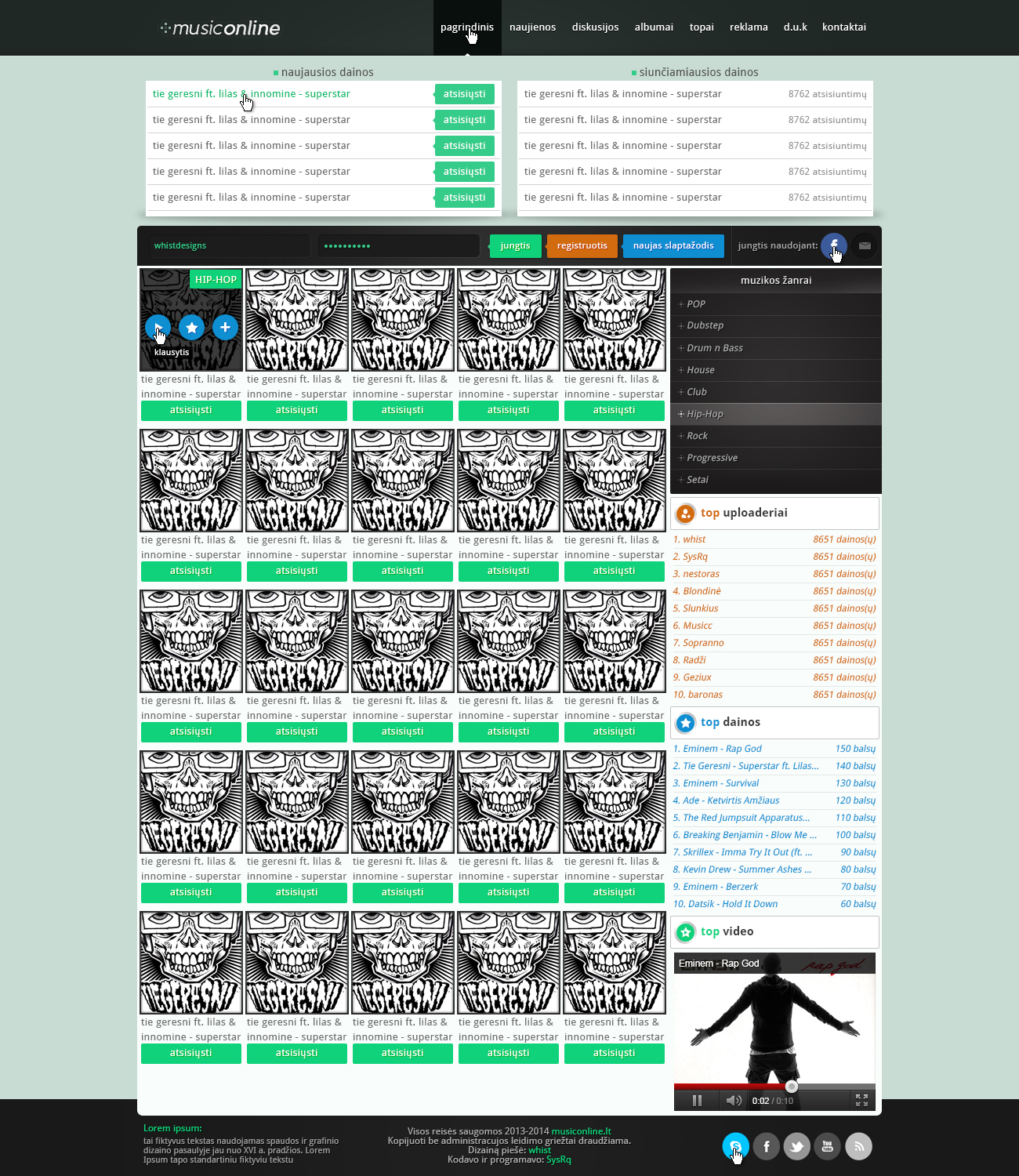Viewport: 1019px width, 1176px height.
Task: Click the HIP-HOP tag on first cover
Action: (216, 279)
